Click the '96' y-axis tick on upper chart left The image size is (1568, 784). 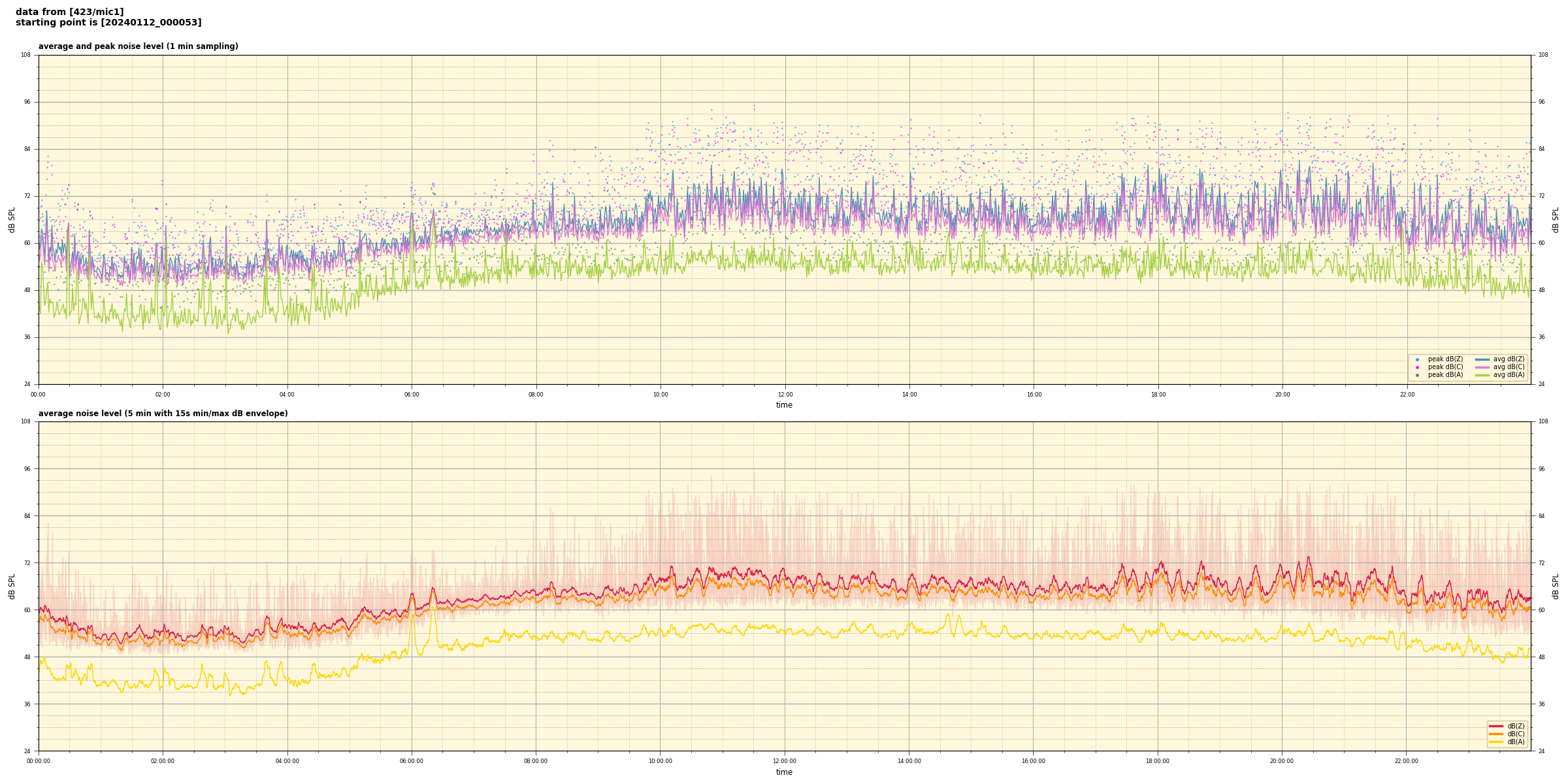[27, 102]
